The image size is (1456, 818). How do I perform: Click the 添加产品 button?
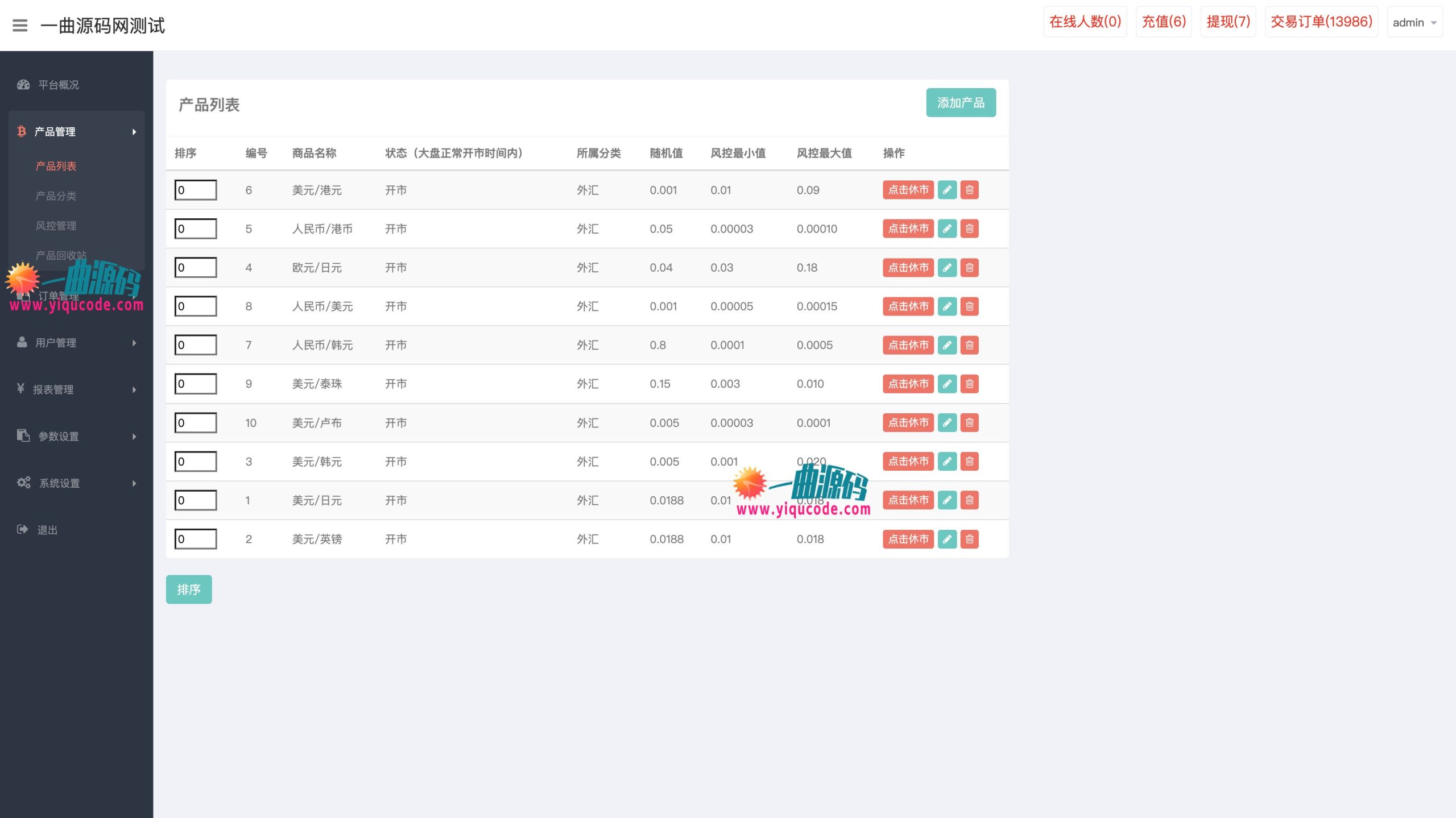pos(961,103)
